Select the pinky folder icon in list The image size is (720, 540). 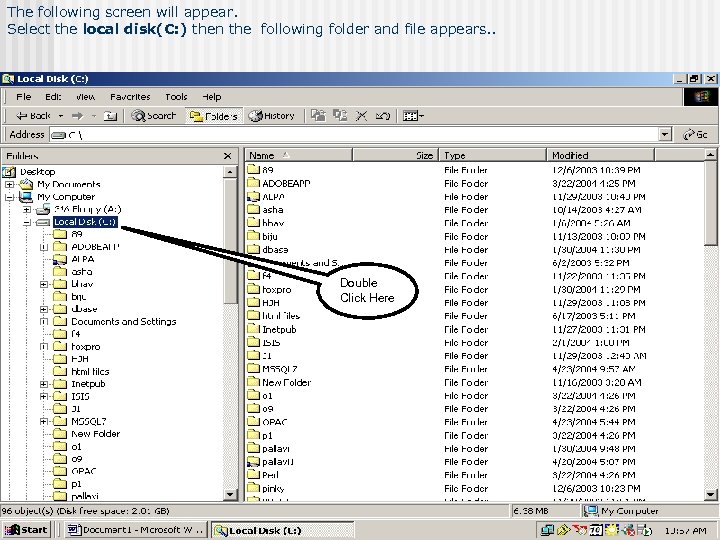pyautogui.click(x=253, y=488)
